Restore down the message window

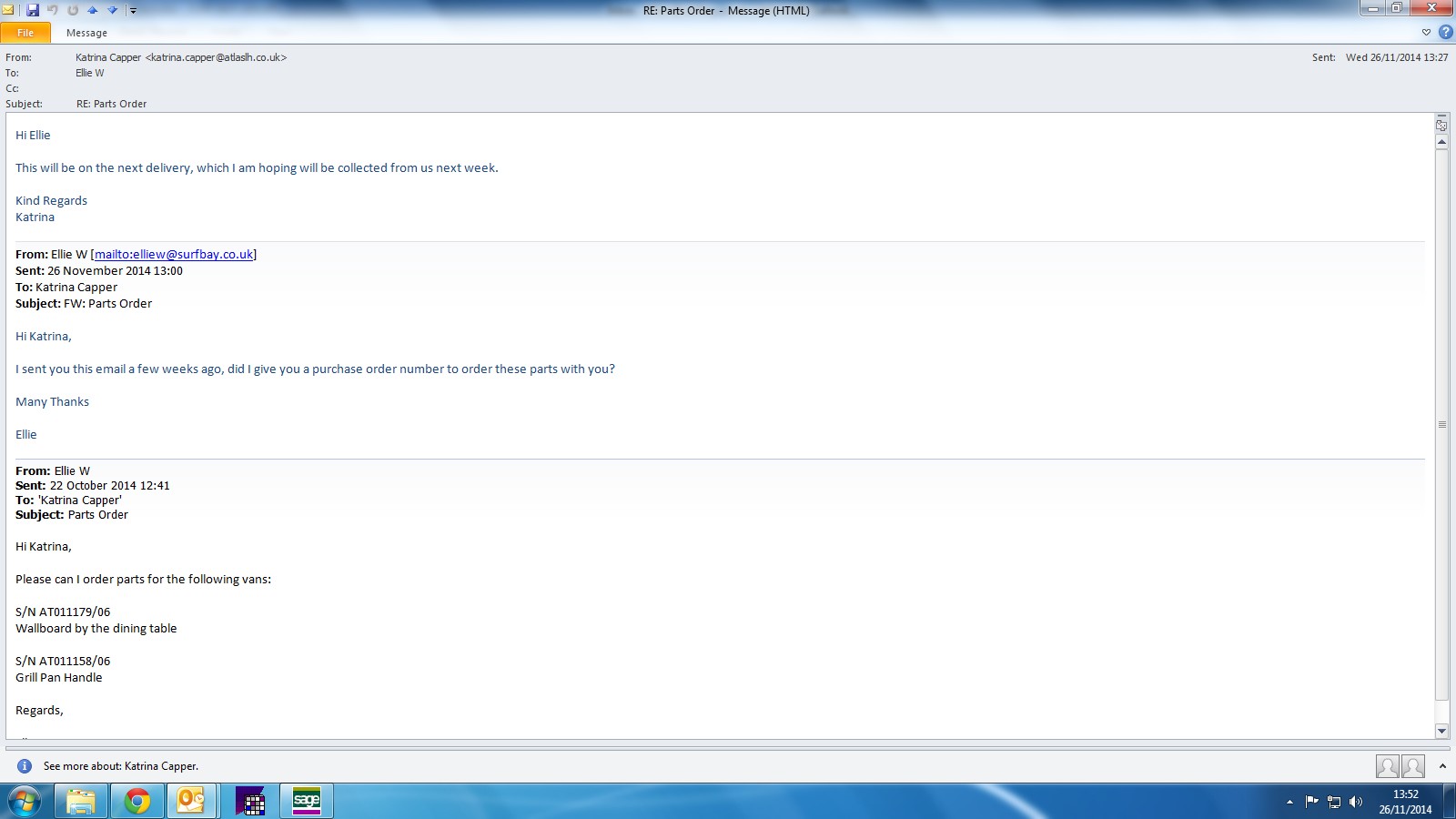(1396, 8)
